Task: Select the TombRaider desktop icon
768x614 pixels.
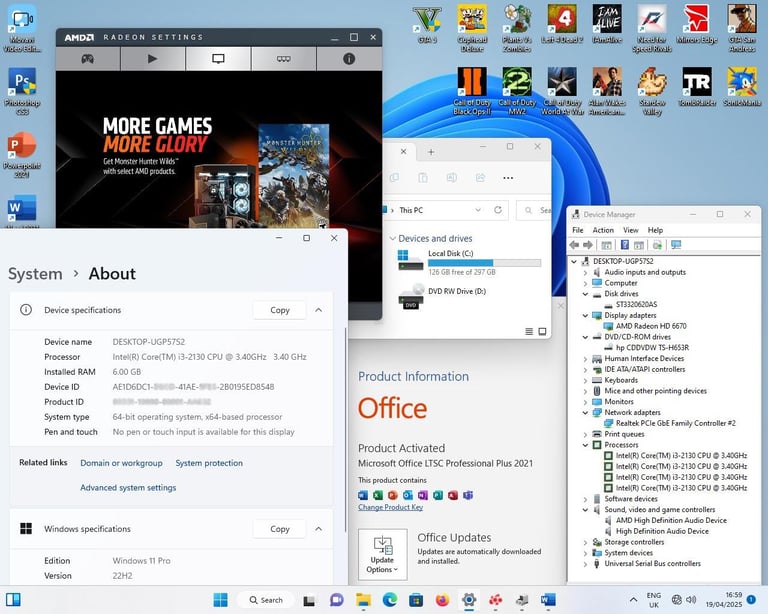Action: pos(696,87)
